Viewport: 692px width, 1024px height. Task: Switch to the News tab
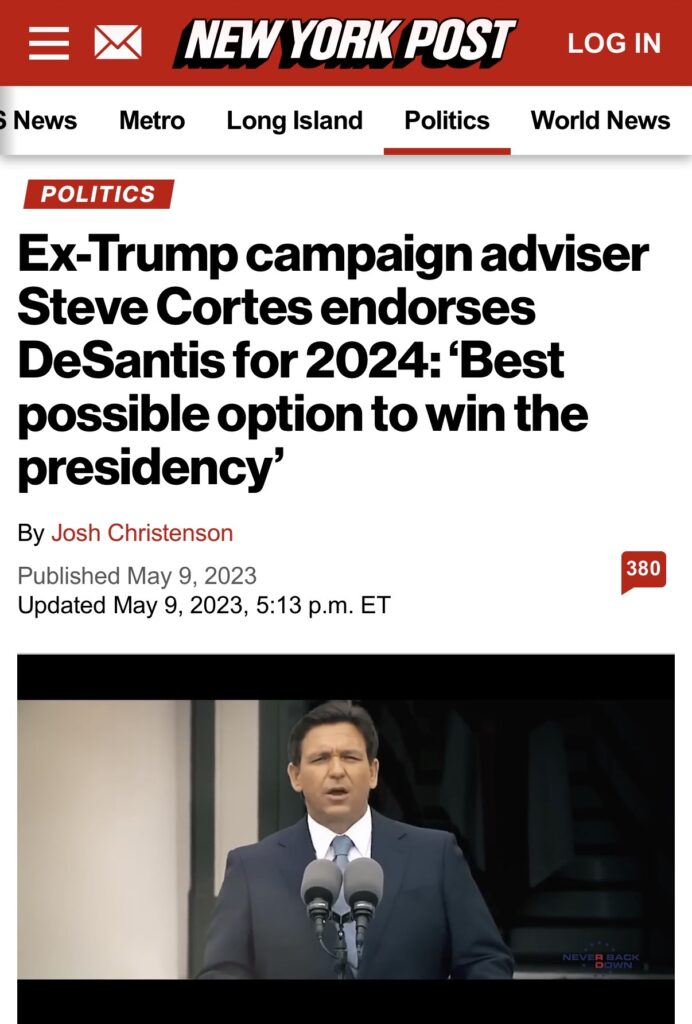[42, 121]
